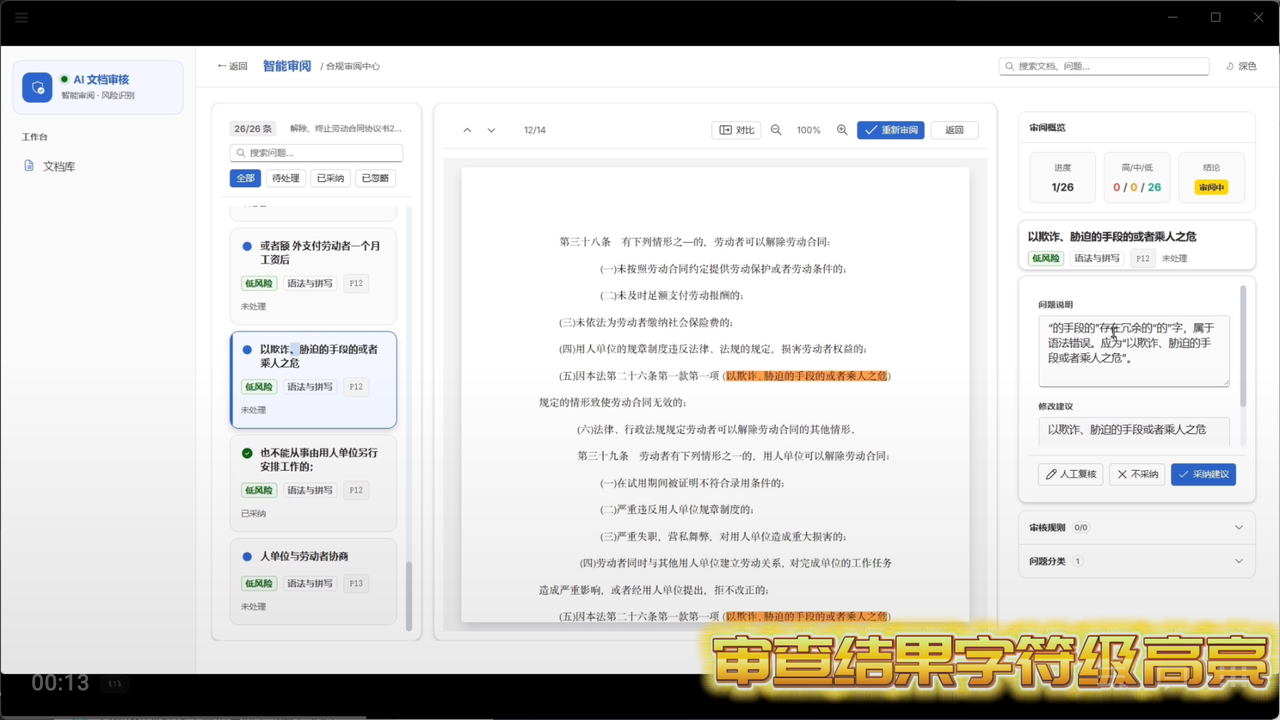This screenshot has width=1280, height=720.
Task: Open 合规审阅中心 breadcrumb
Action: coord(352,66)
